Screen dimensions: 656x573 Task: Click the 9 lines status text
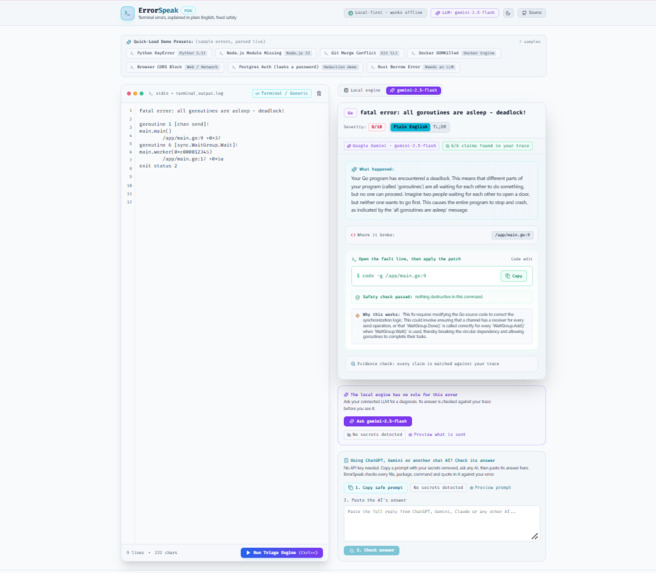(135, 553)
